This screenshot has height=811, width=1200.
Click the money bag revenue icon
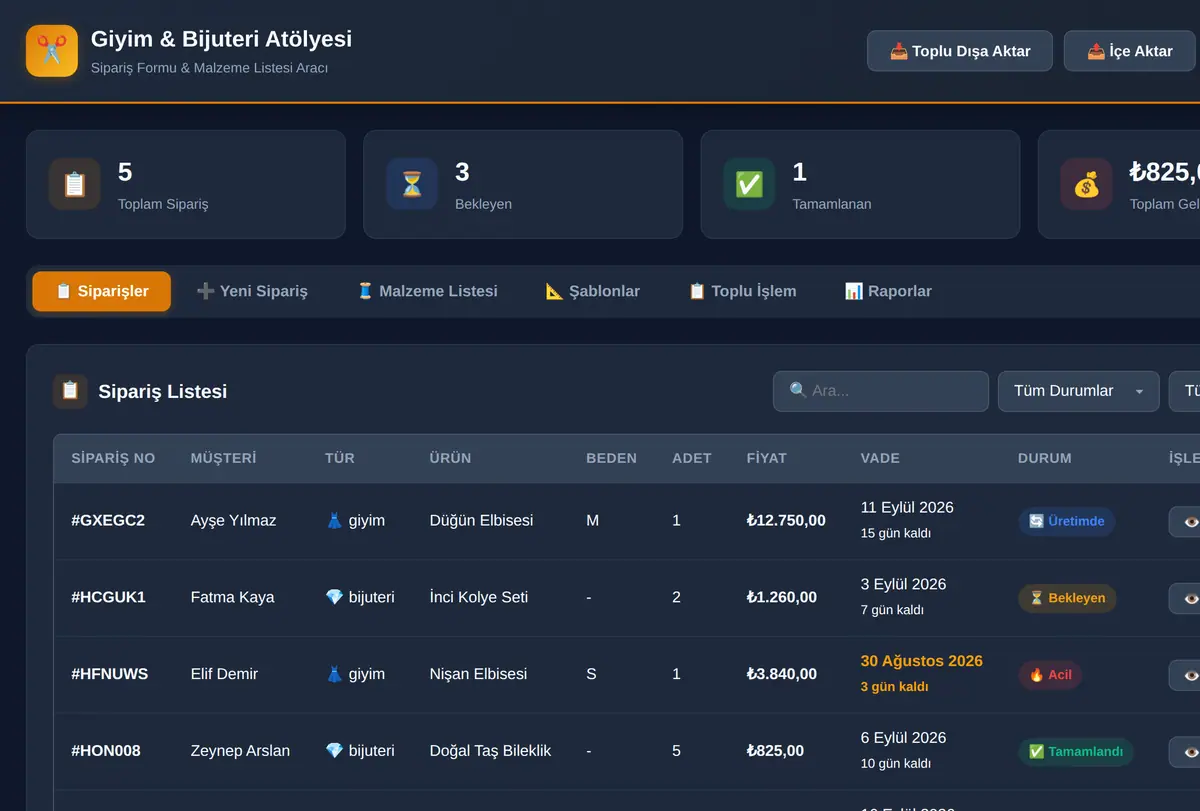click(1086, 184)
